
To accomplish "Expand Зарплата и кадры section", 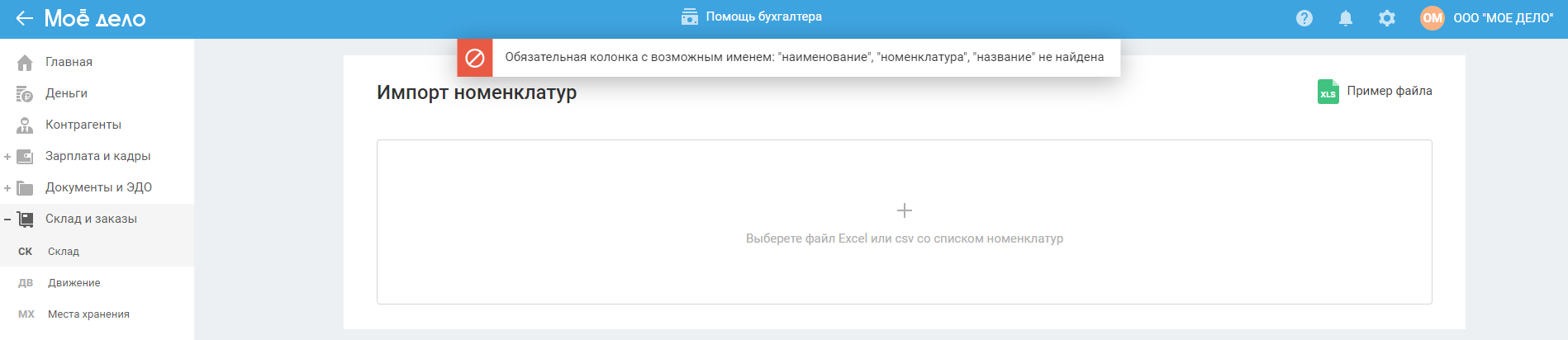I will click(7, 157).
